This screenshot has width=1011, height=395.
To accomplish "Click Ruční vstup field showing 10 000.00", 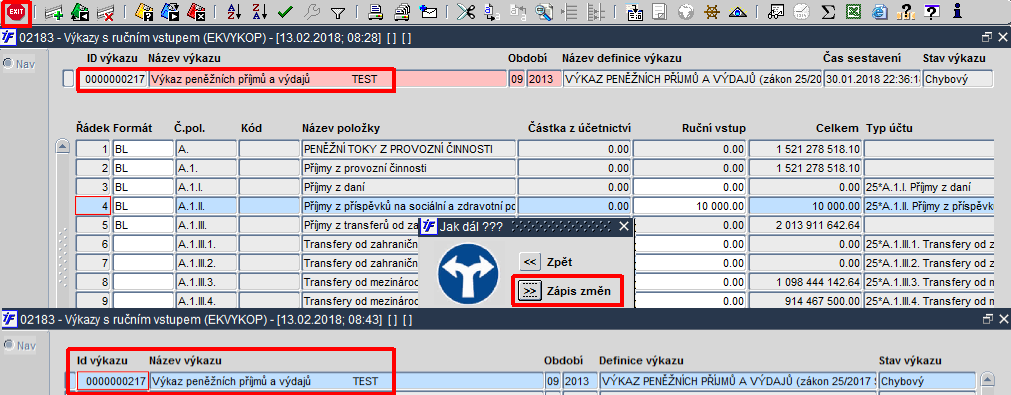I will click(689, 206).
